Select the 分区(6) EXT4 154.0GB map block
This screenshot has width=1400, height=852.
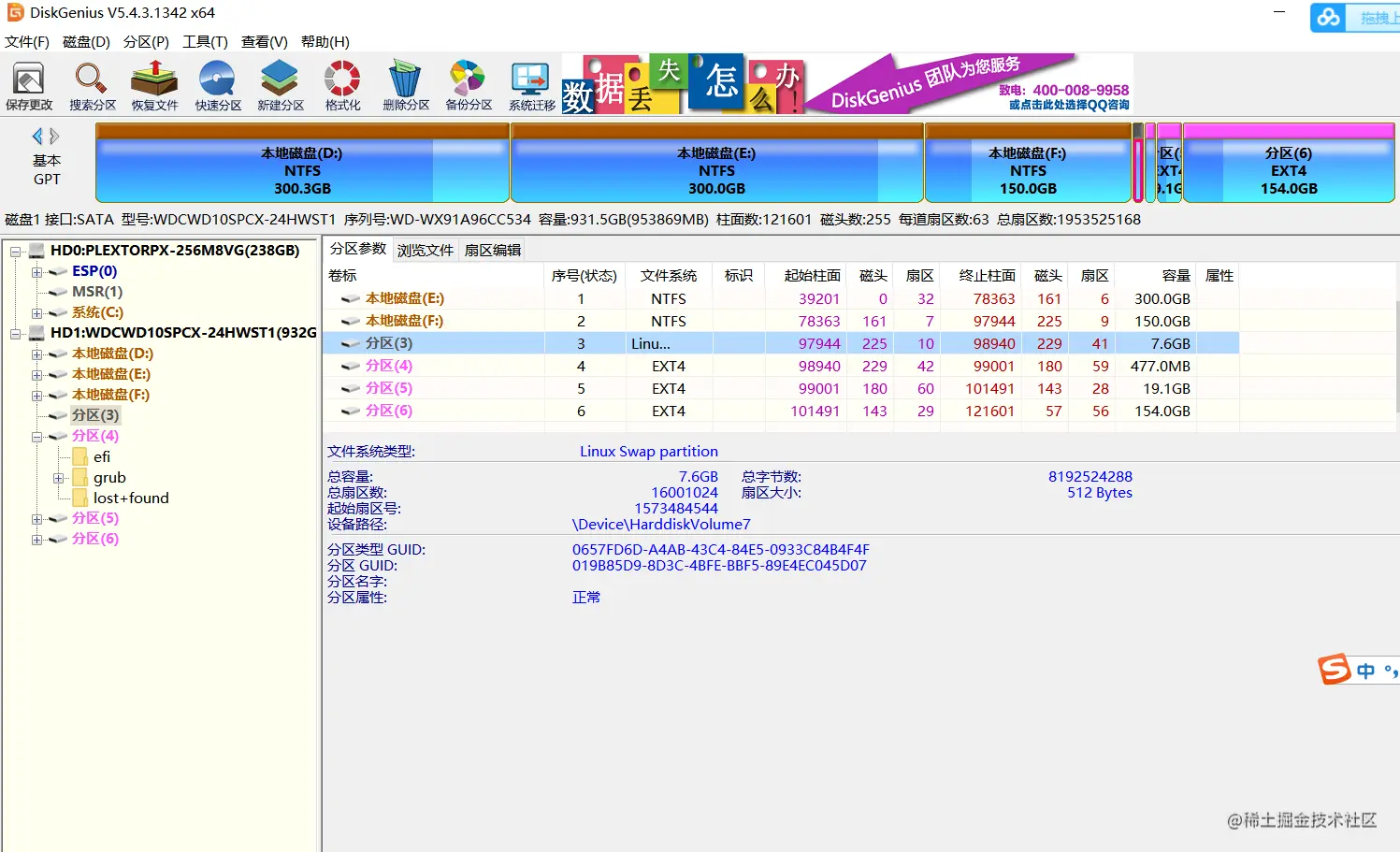1289,163
